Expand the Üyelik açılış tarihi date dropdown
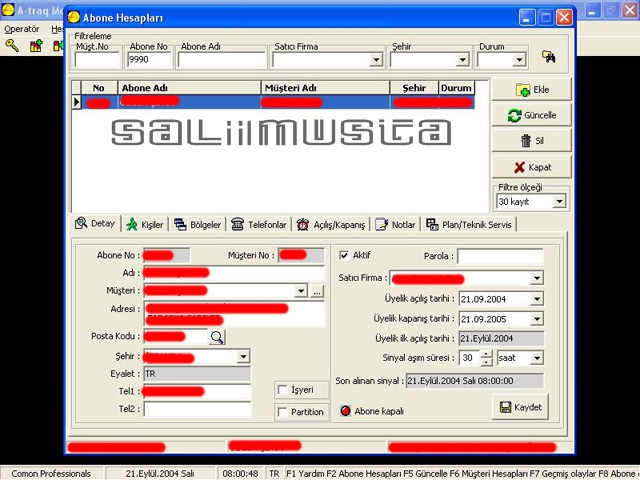The height and width of the screenshot is (480, 640). click(x=537, y=299)
